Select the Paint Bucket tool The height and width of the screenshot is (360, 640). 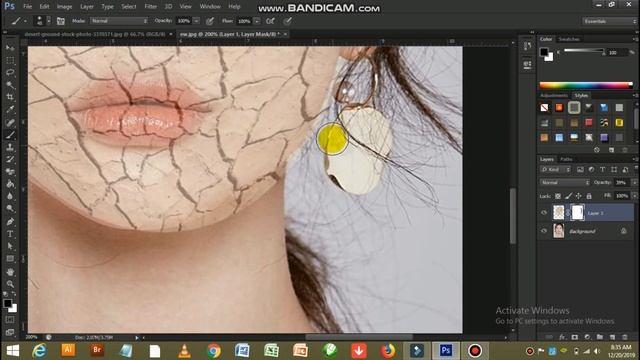[x=10, y=184]
